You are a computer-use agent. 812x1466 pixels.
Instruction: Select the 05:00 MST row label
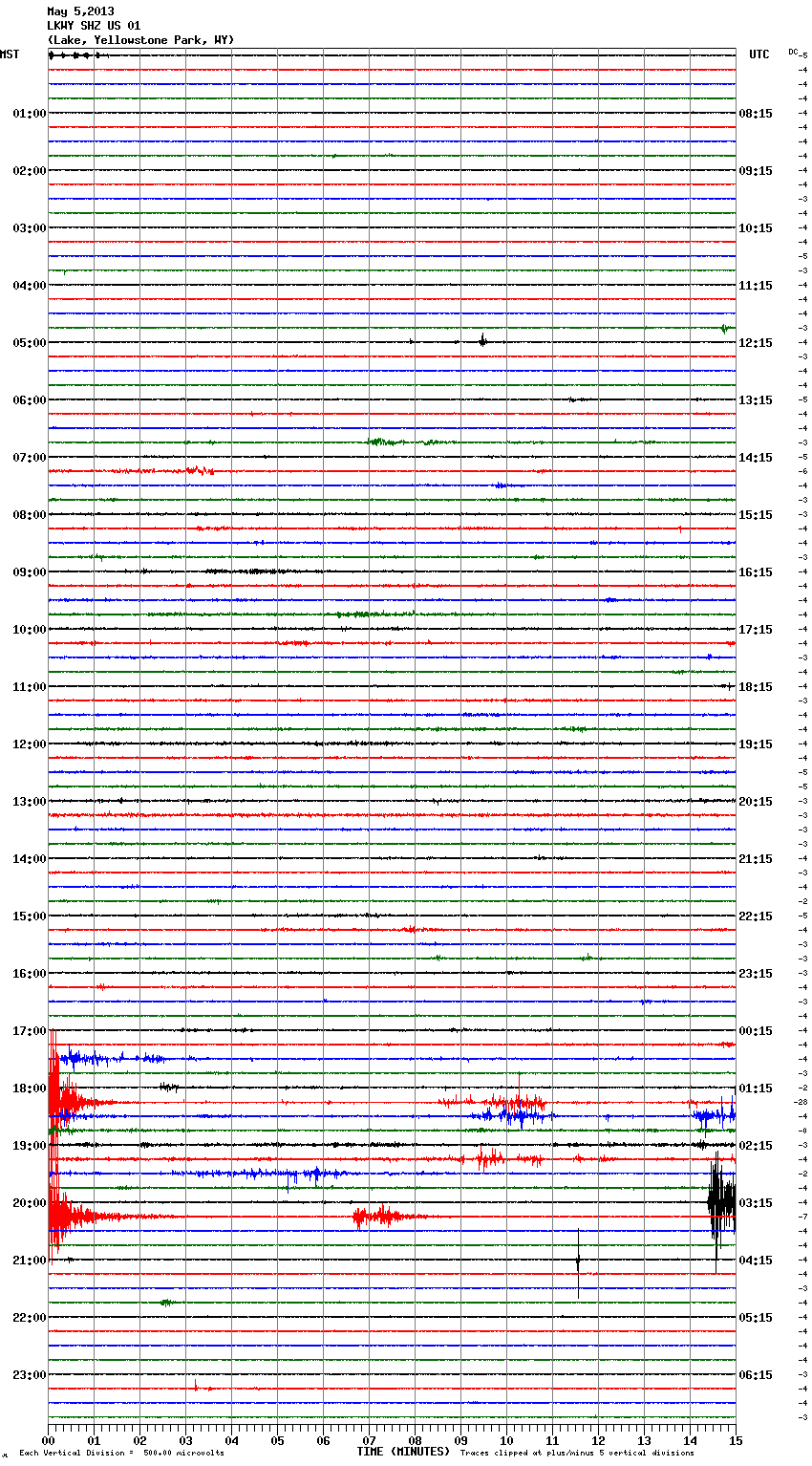click(30, 343)
